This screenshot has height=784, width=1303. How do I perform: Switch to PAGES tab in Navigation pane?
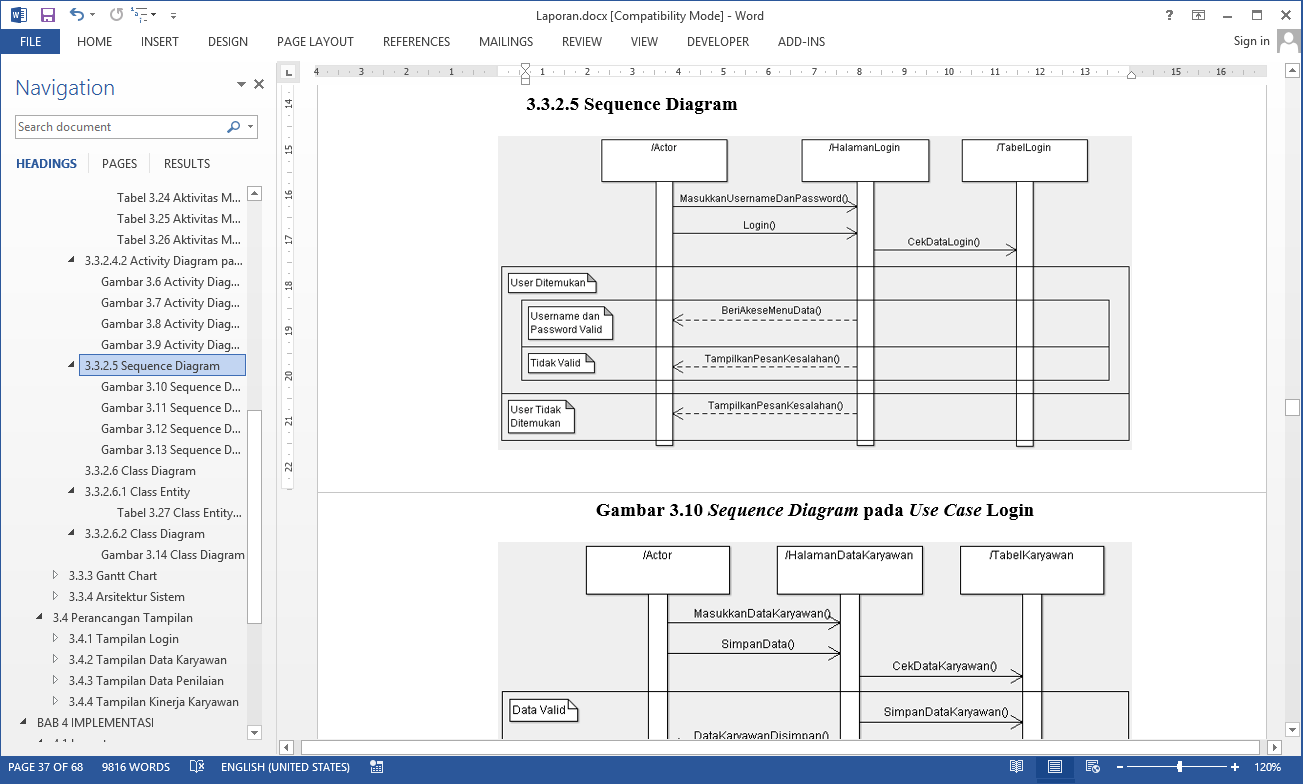tap(119, 164)
